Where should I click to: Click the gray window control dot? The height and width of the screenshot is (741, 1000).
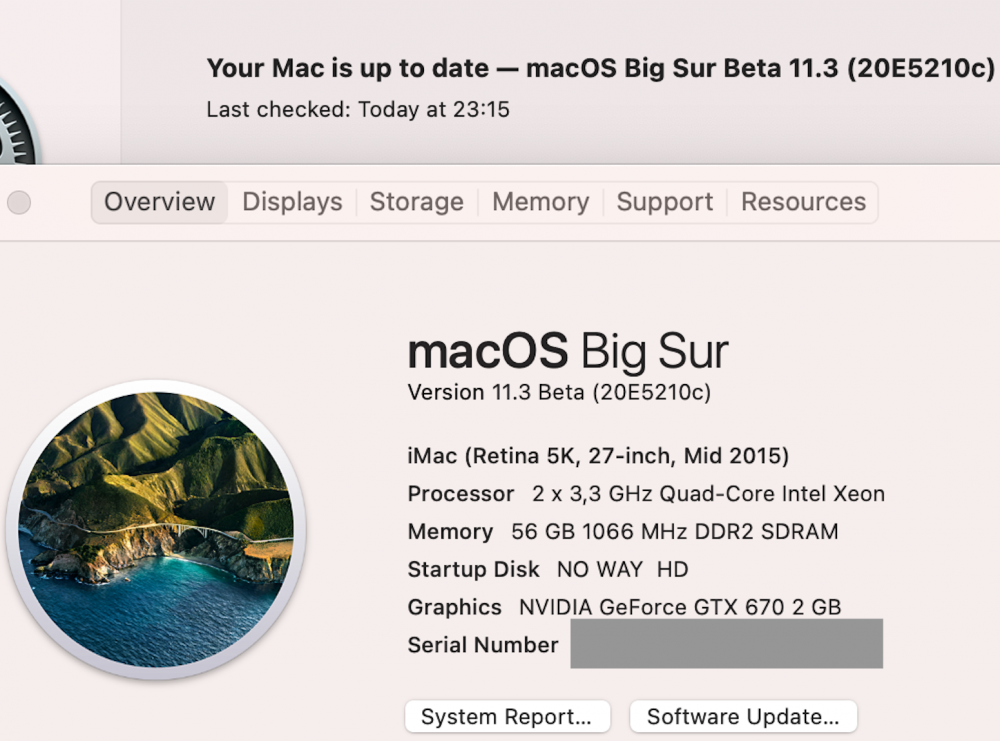[x=19, y=203]
